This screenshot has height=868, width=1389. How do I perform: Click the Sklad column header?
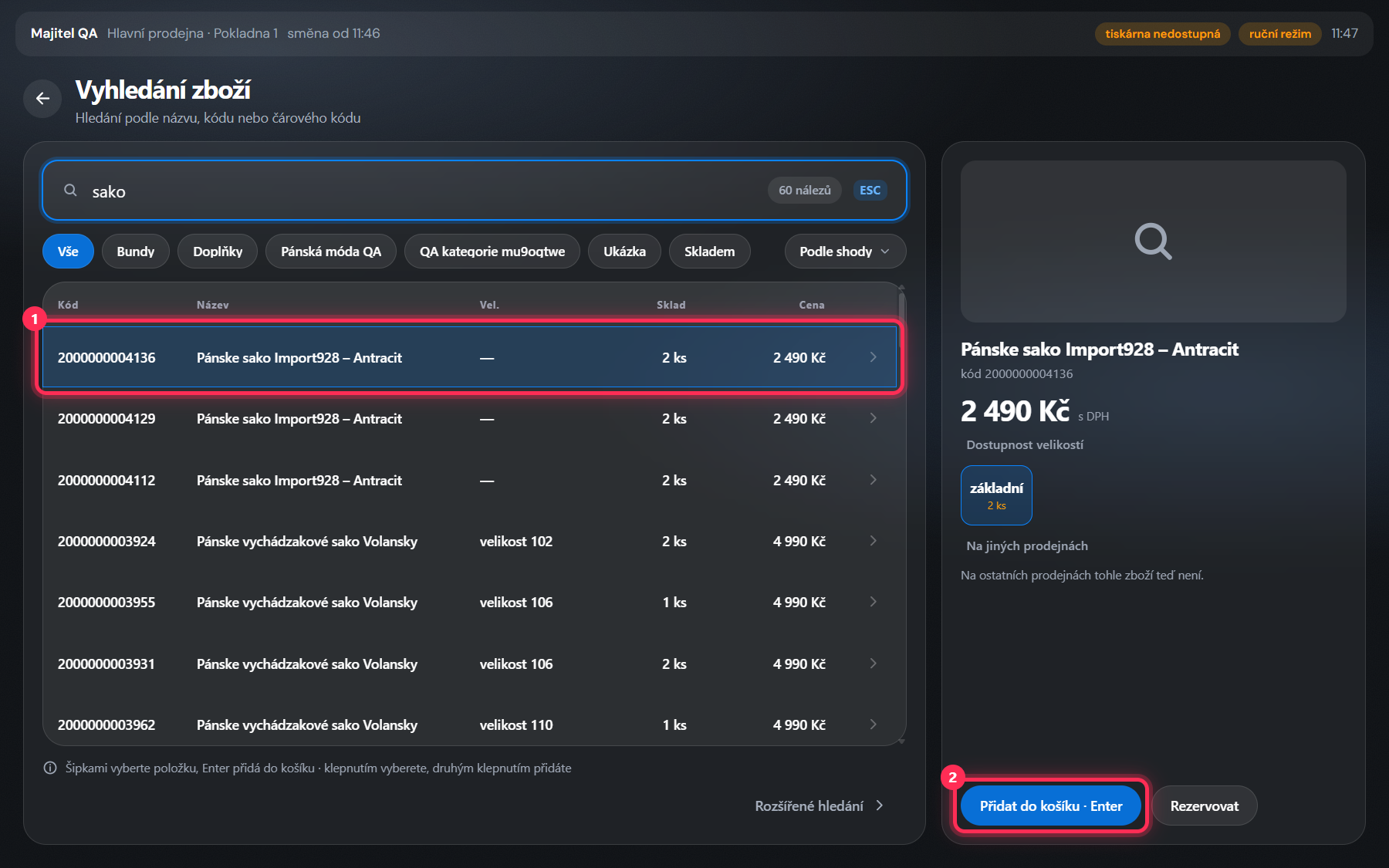(x=671, y=305)
